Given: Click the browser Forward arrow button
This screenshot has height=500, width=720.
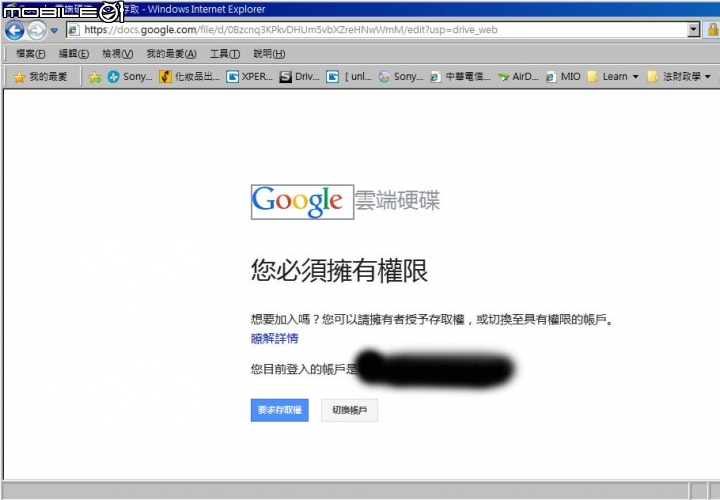Looking at the screenshot, I should [36, 31].
